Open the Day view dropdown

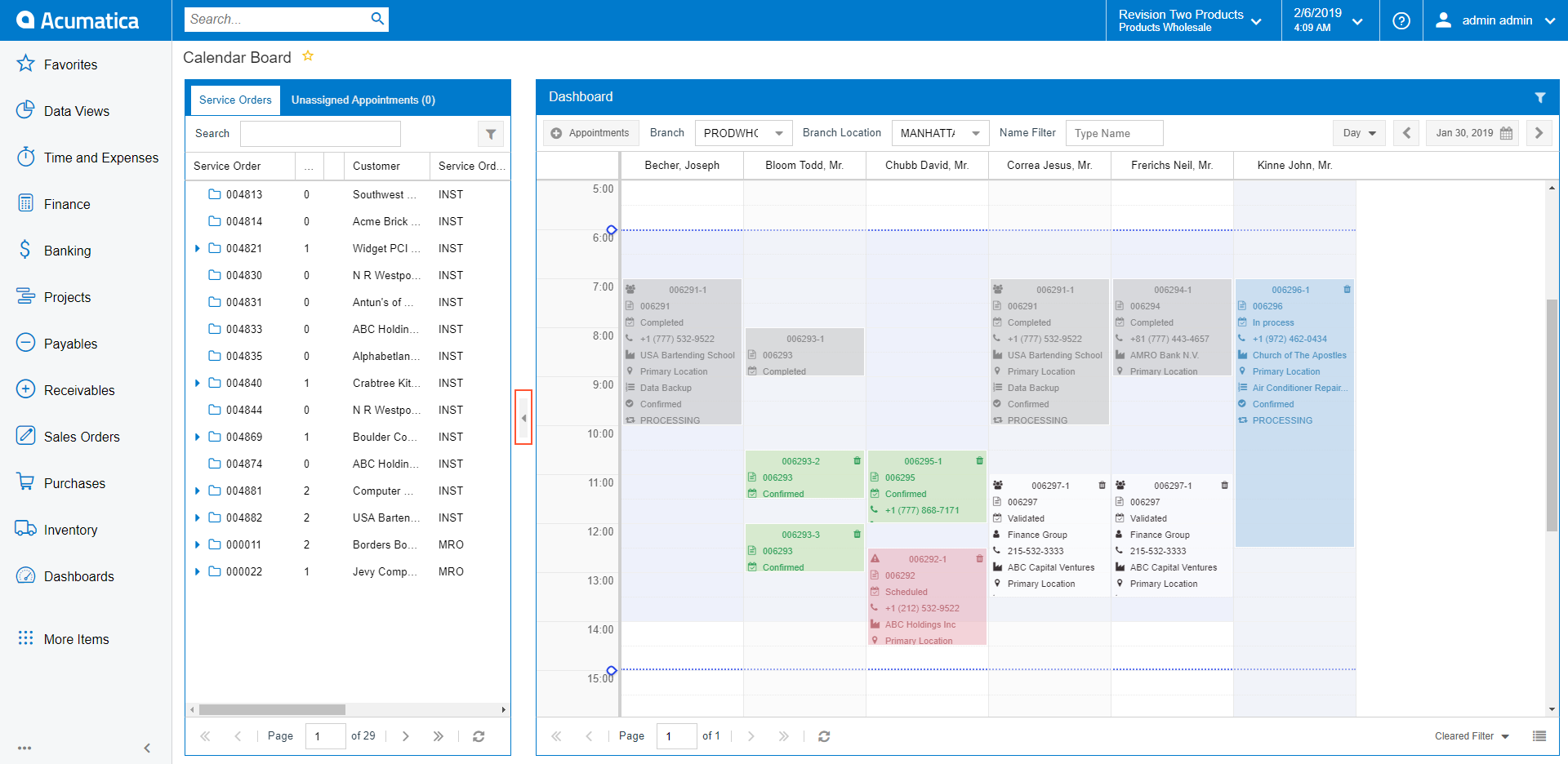point(1359,133)
